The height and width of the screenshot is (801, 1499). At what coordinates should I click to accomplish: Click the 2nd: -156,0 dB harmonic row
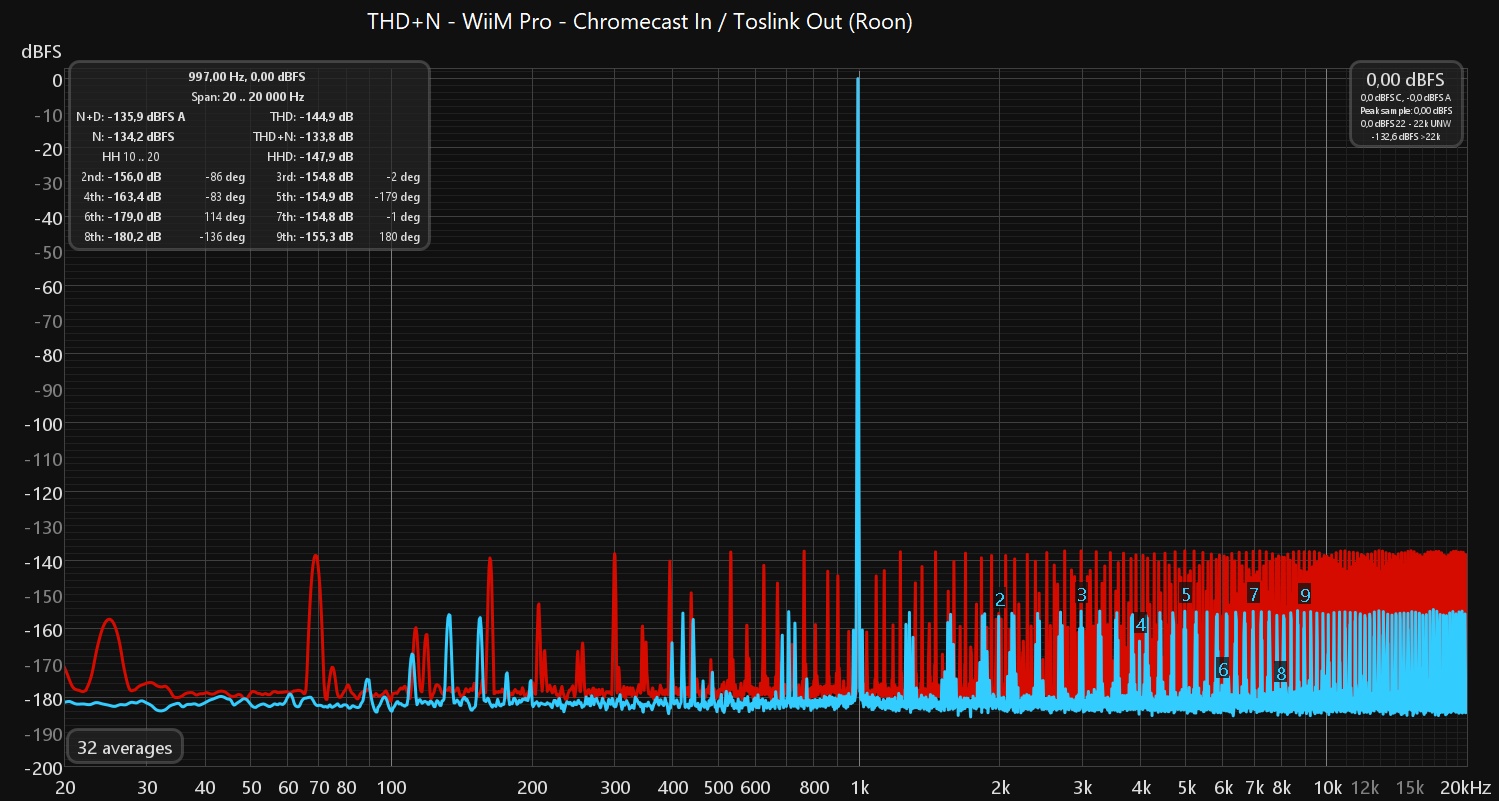click(x=121, y=177)
